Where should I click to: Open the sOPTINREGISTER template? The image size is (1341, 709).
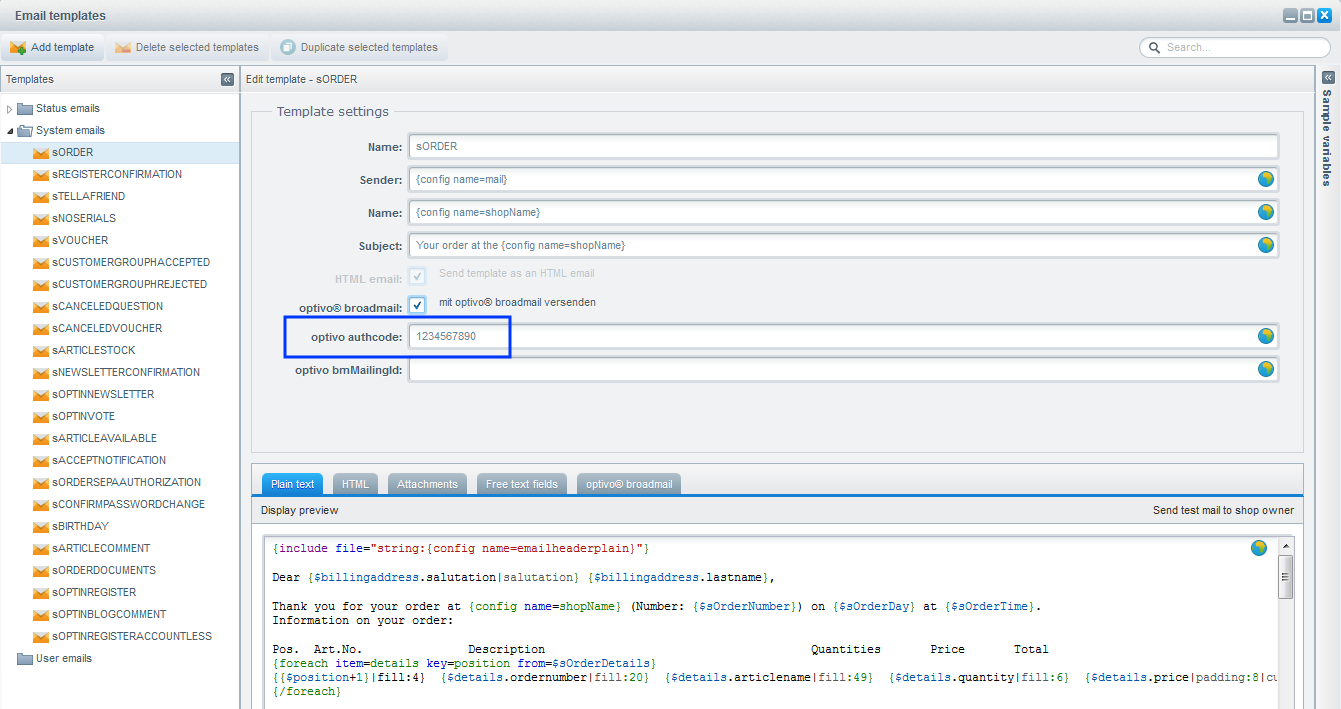[94, 592]
